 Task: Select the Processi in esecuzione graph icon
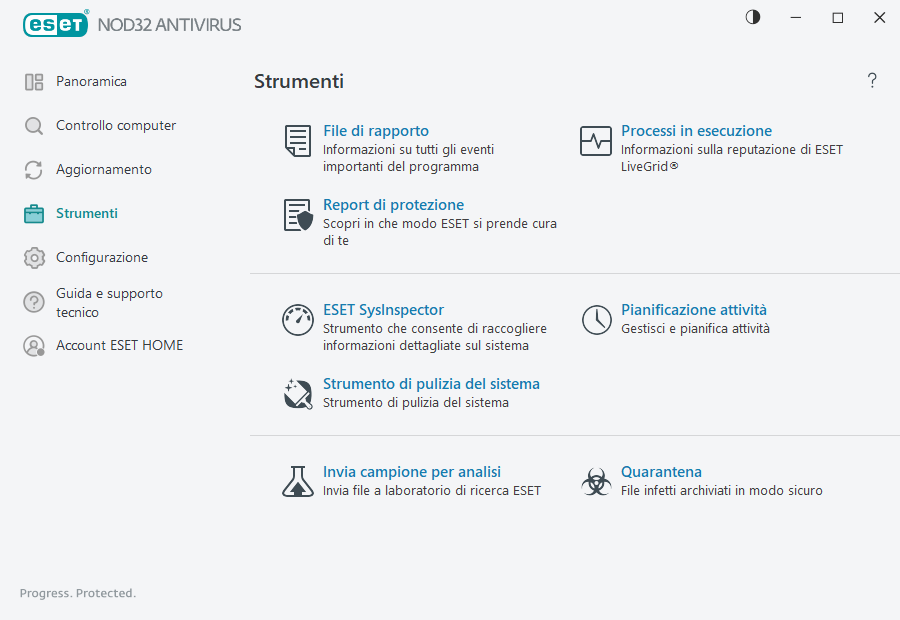click(596, 141)
